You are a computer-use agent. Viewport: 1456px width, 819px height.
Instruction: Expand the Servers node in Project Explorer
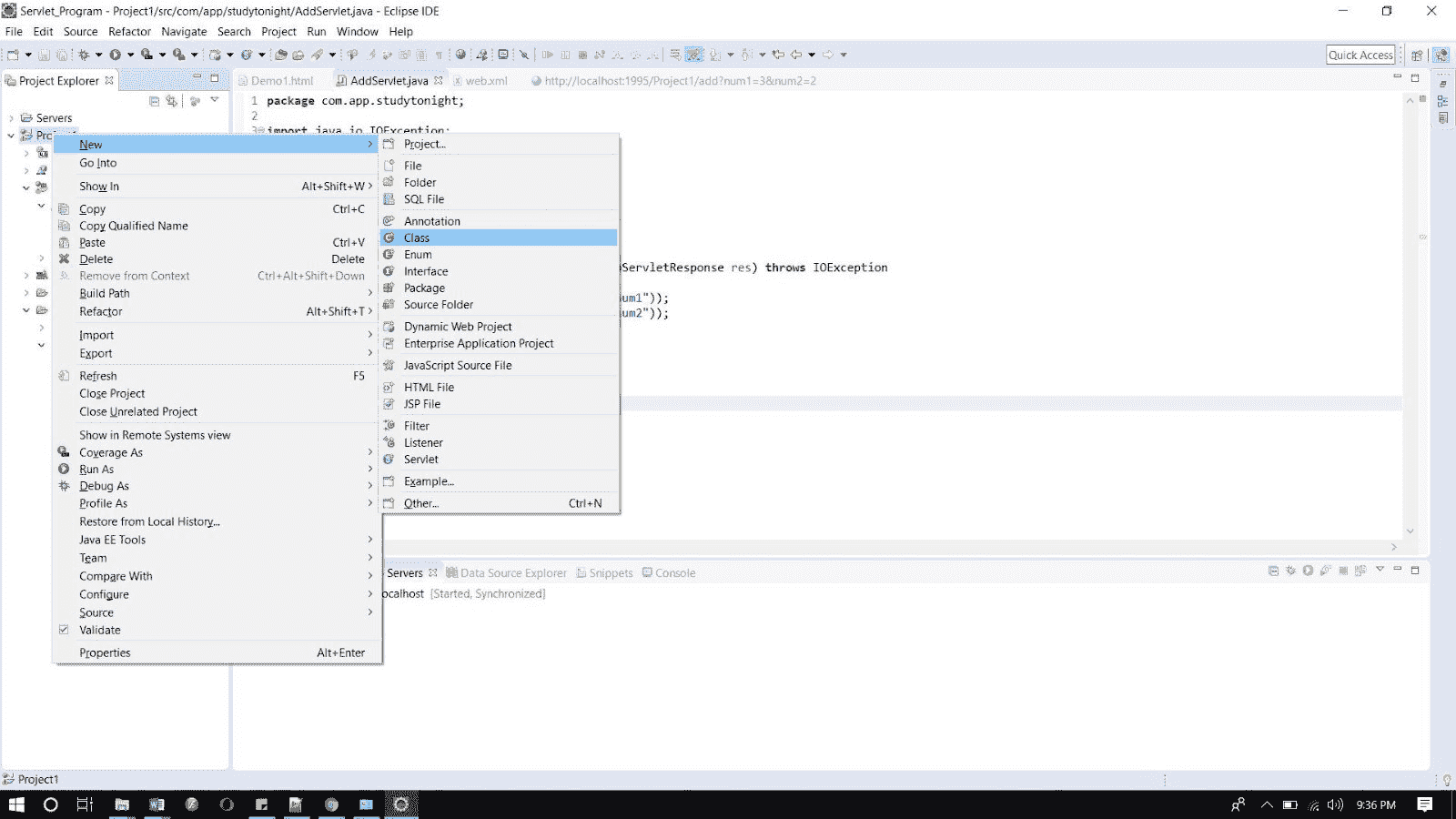tap(11, 117)
